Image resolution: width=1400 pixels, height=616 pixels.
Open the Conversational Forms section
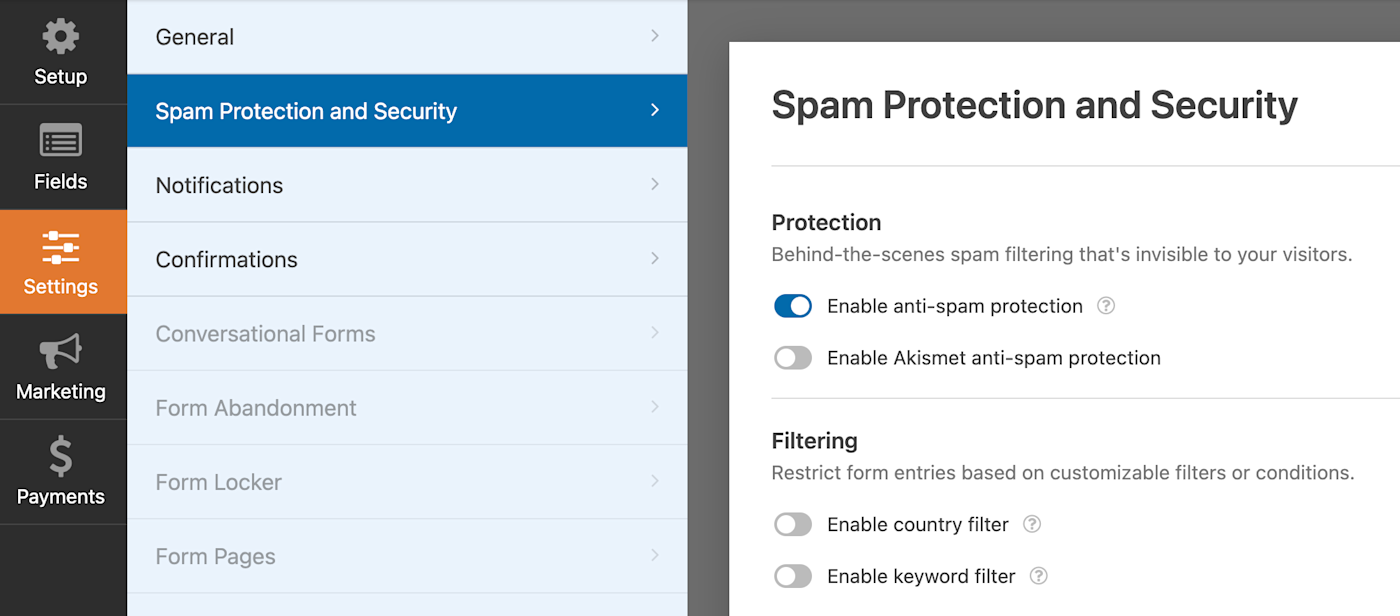[265, 334]
